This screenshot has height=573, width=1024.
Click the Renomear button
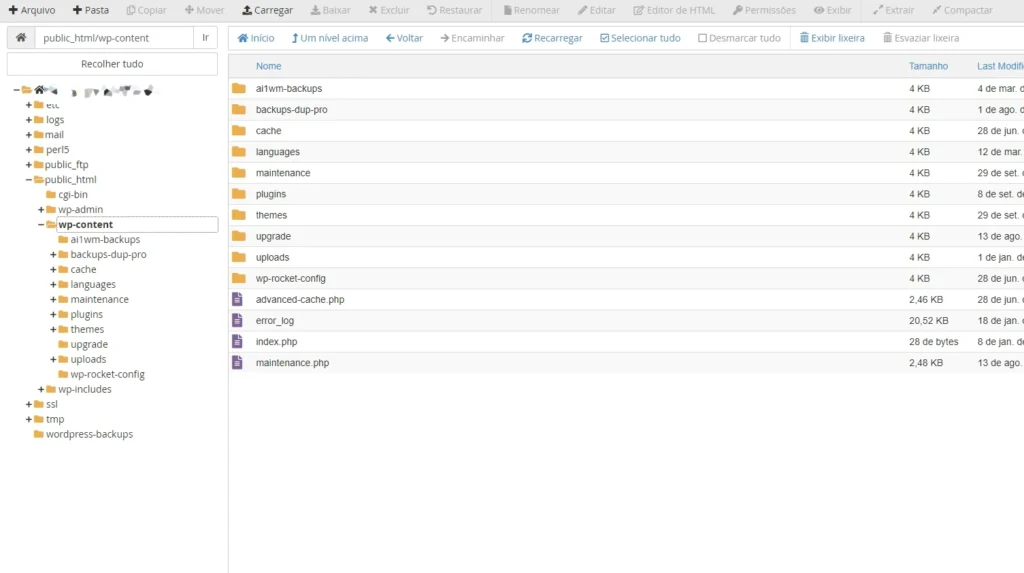tap(531, 10)
